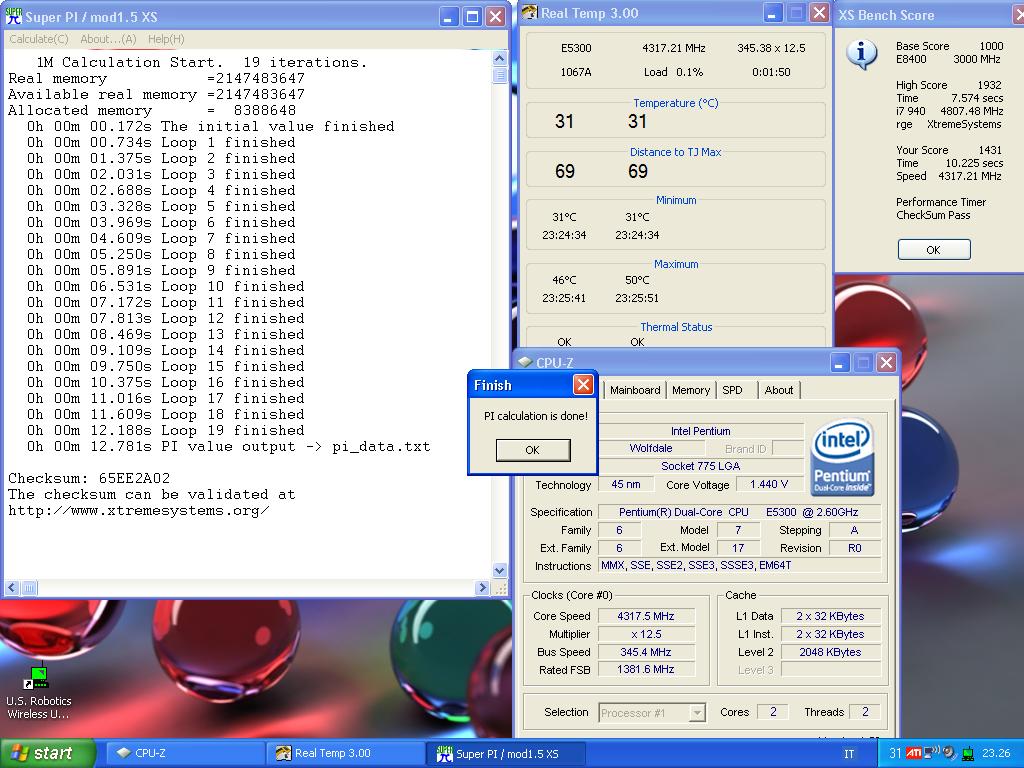Click the Super PI title bar icon
Viewport: 1024px width, 768px height.
14,16
